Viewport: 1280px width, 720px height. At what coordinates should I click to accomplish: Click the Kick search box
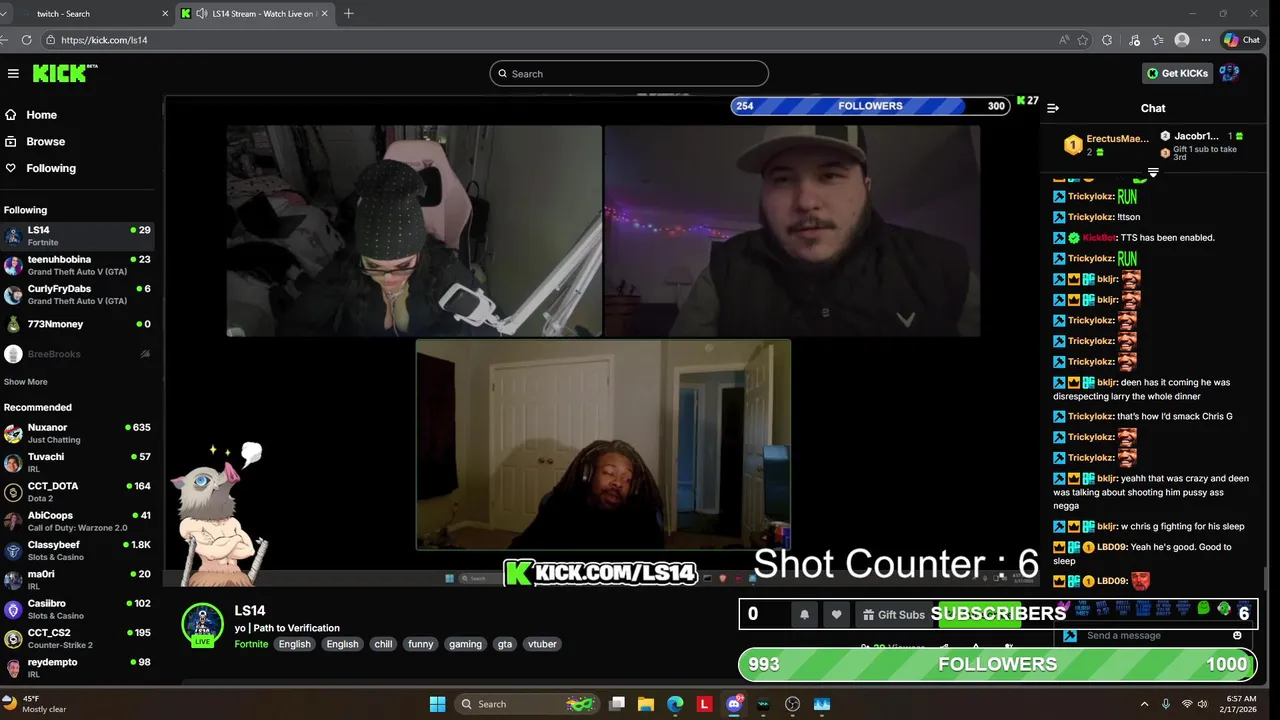click(629, 73)
